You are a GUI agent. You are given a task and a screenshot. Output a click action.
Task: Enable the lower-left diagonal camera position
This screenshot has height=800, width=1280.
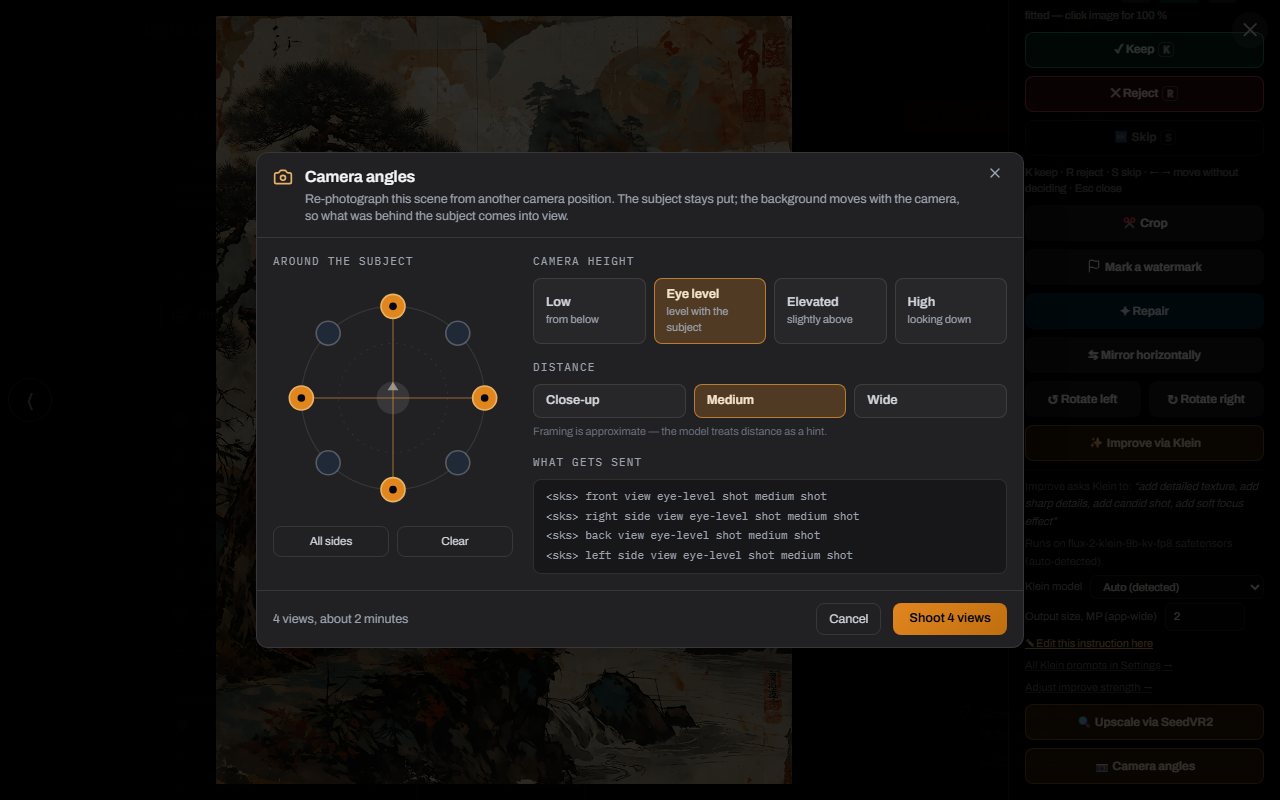pos(328,463)
